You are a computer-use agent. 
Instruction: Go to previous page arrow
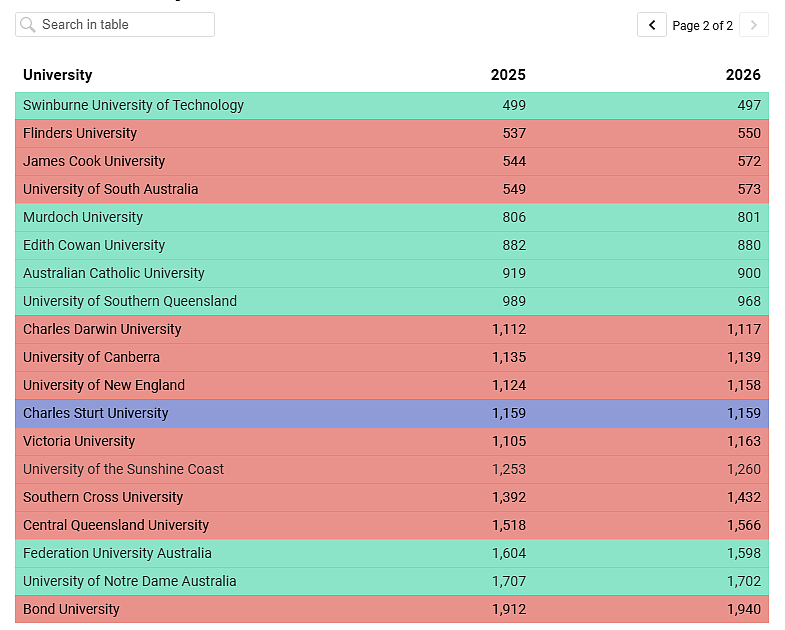click(651, 25)
